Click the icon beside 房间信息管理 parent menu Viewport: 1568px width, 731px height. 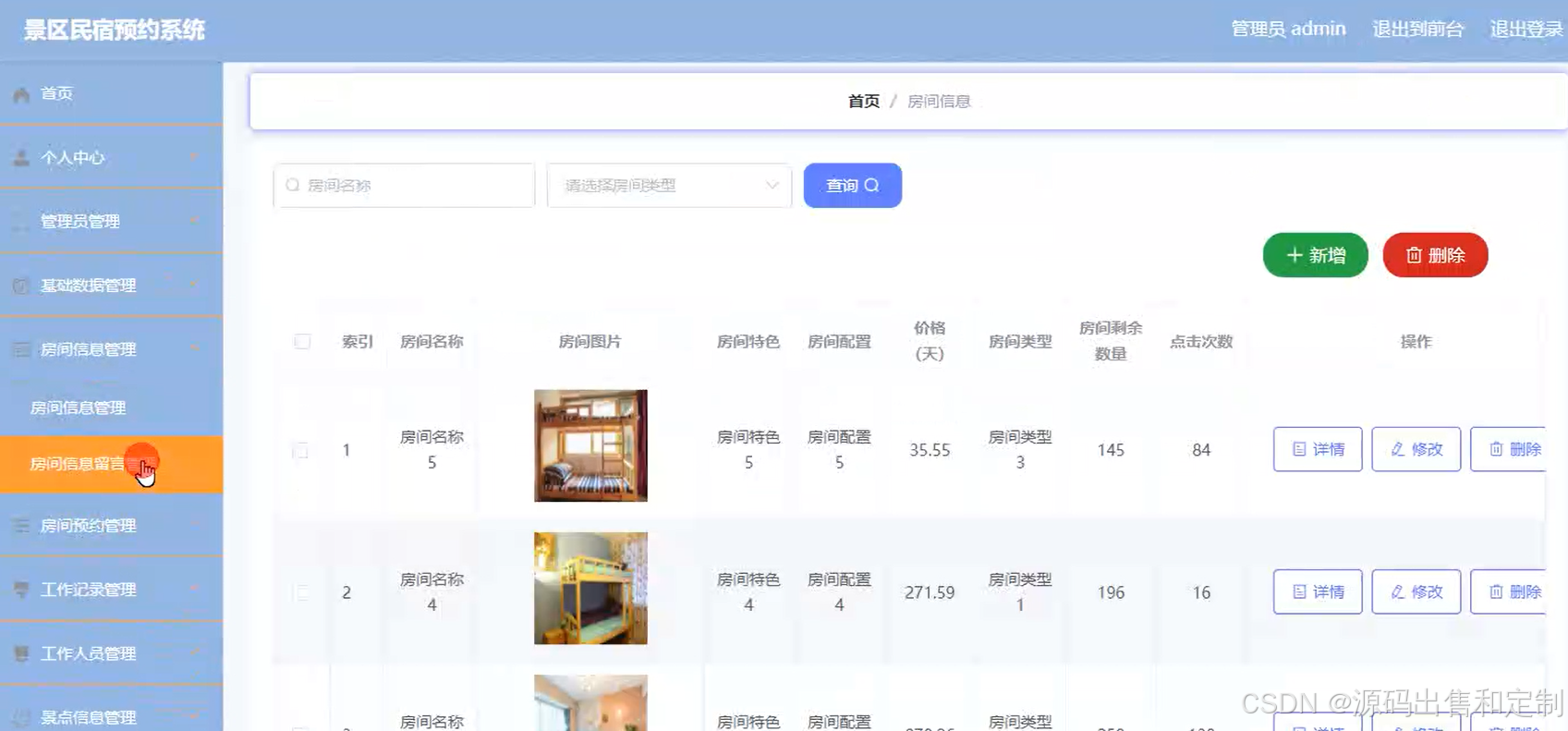pyautogui.click(x=21, y=349)
